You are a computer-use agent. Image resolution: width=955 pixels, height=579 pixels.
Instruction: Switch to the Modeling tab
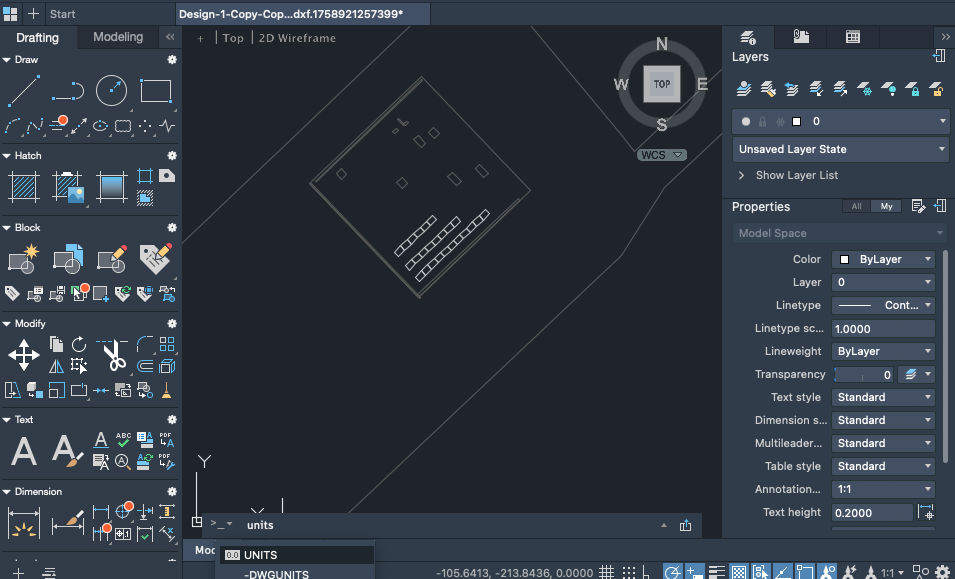point(118,37)
